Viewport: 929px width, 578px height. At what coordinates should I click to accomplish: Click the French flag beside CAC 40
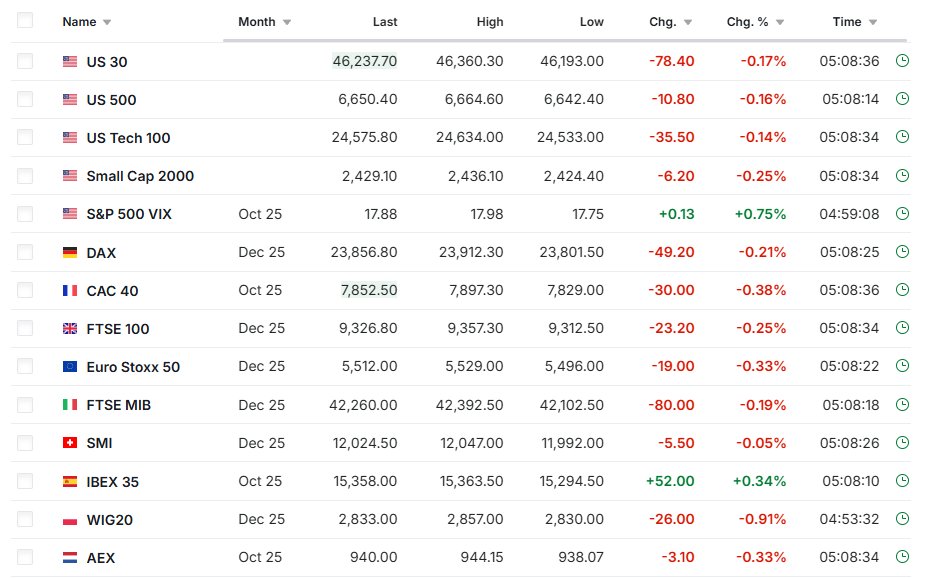(70, 290)
